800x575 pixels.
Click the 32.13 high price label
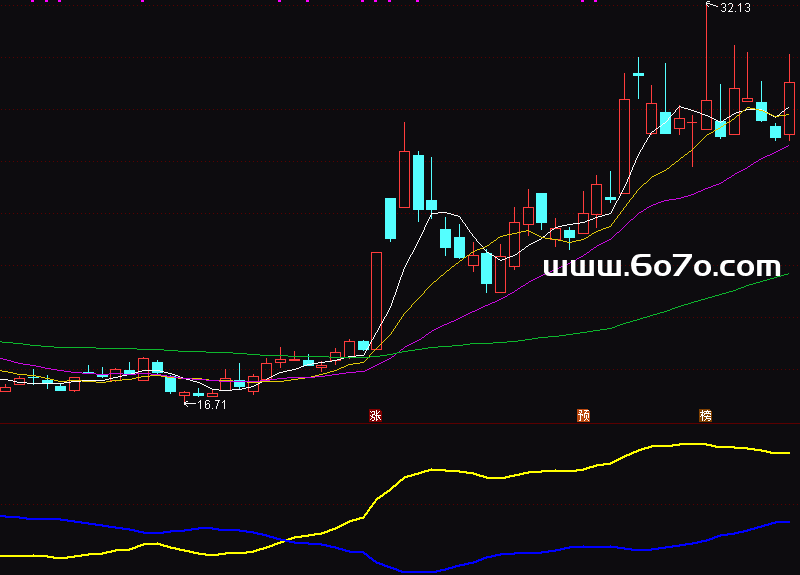[735, 8]
